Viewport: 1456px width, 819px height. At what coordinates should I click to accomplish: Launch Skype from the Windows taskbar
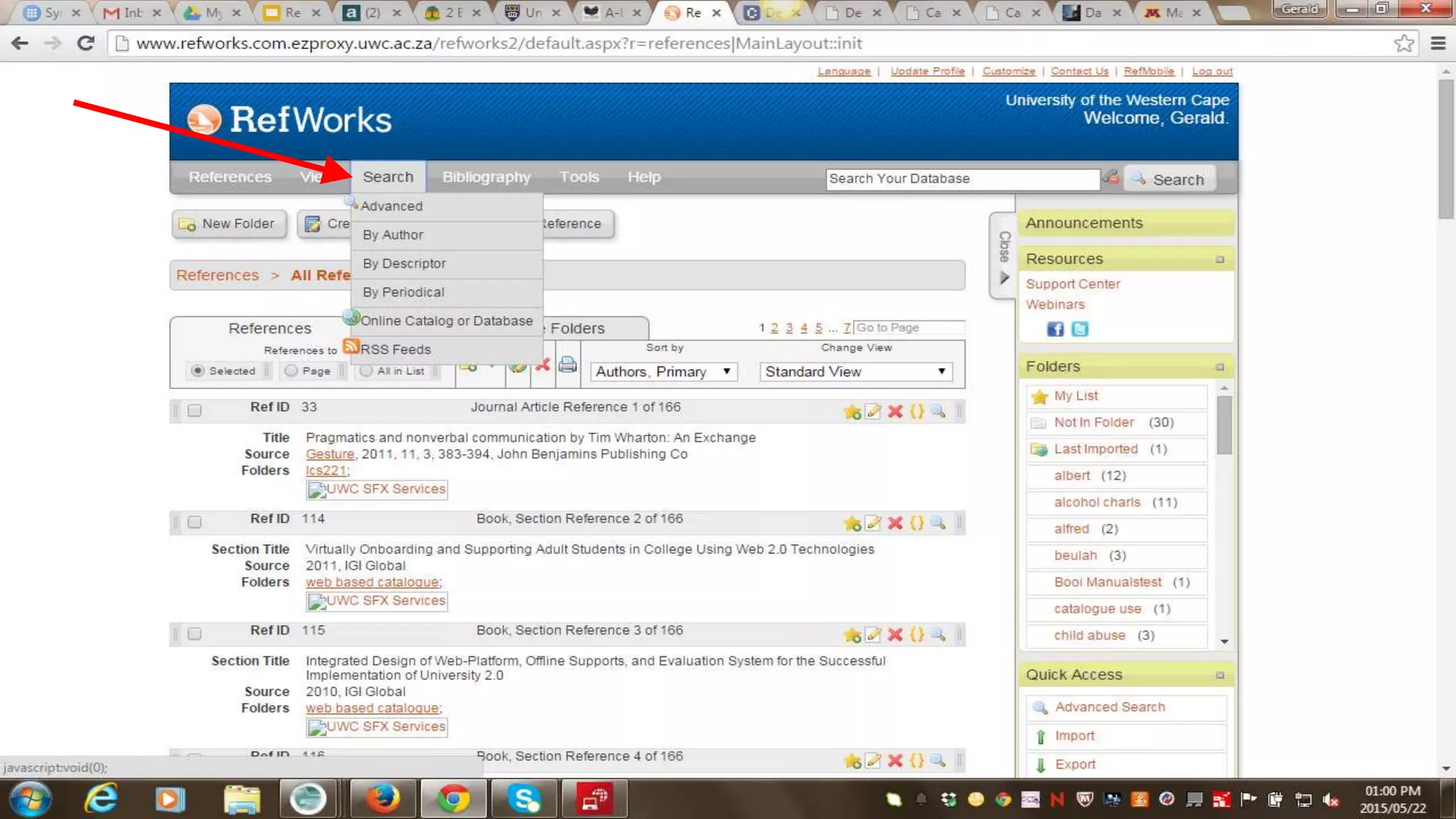tap(524, 799)
